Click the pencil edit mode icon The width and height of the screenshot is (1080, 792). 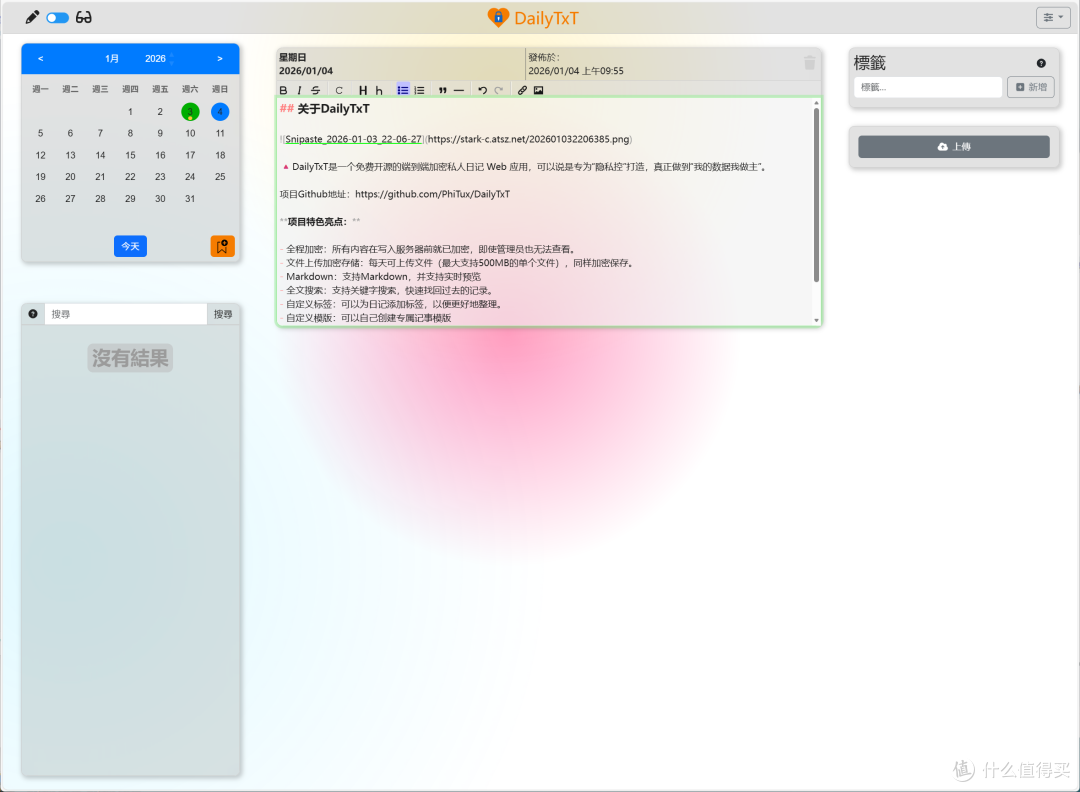pyautogui.click(x=32, y=17)
